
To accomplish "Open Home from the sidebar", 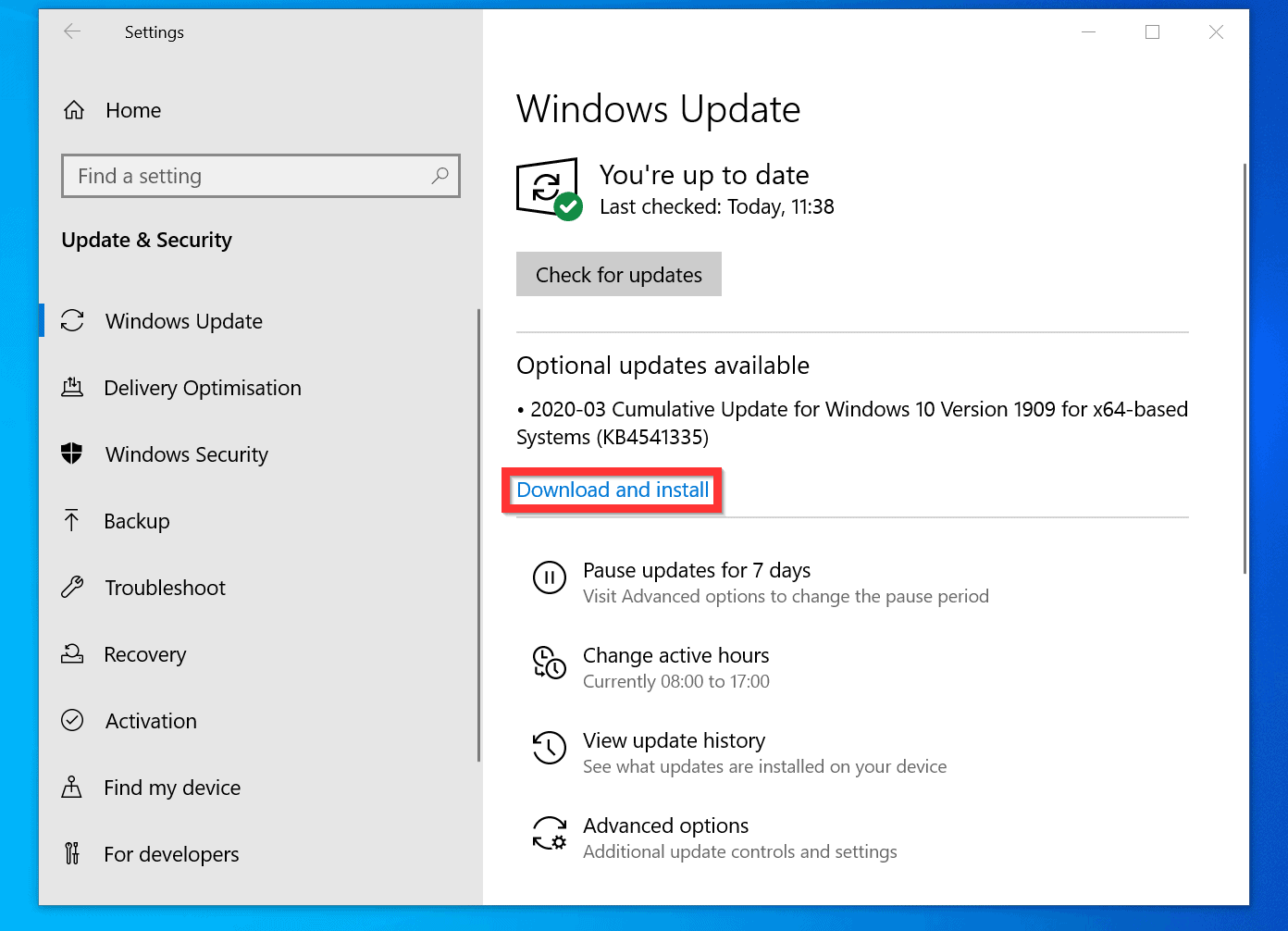I will pyautogui.click(x=132, y=110).
